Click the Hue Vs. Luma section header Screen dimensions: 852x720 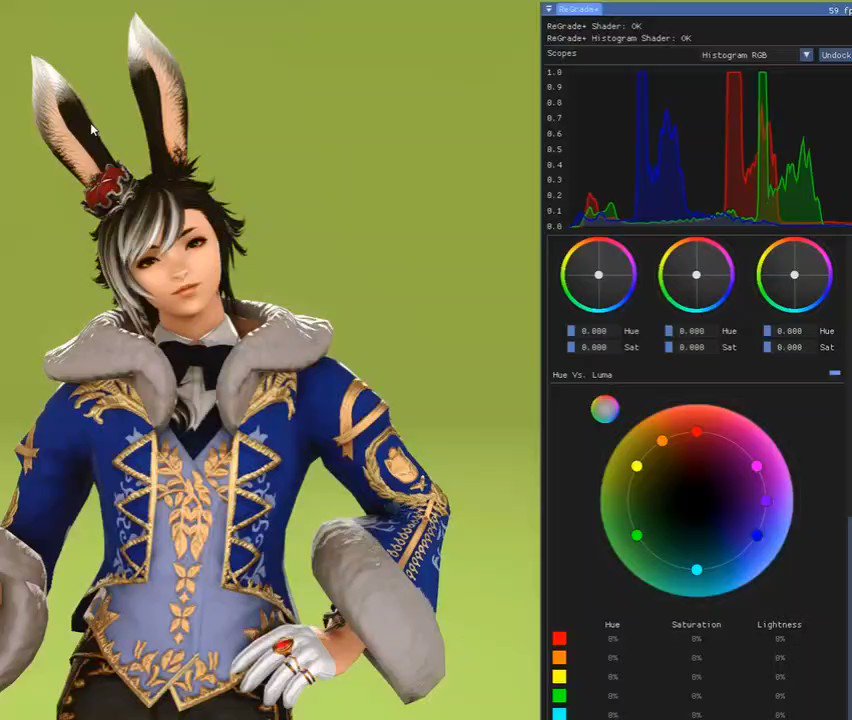tap(582, 375)
